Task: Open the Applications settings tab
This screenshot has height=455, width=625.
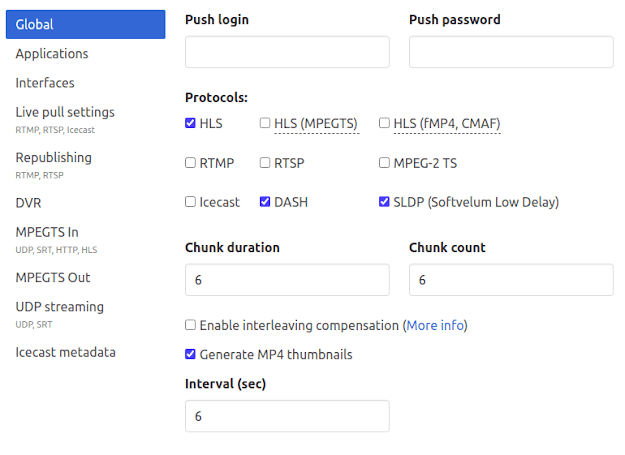Action: (x=52, y=54)
